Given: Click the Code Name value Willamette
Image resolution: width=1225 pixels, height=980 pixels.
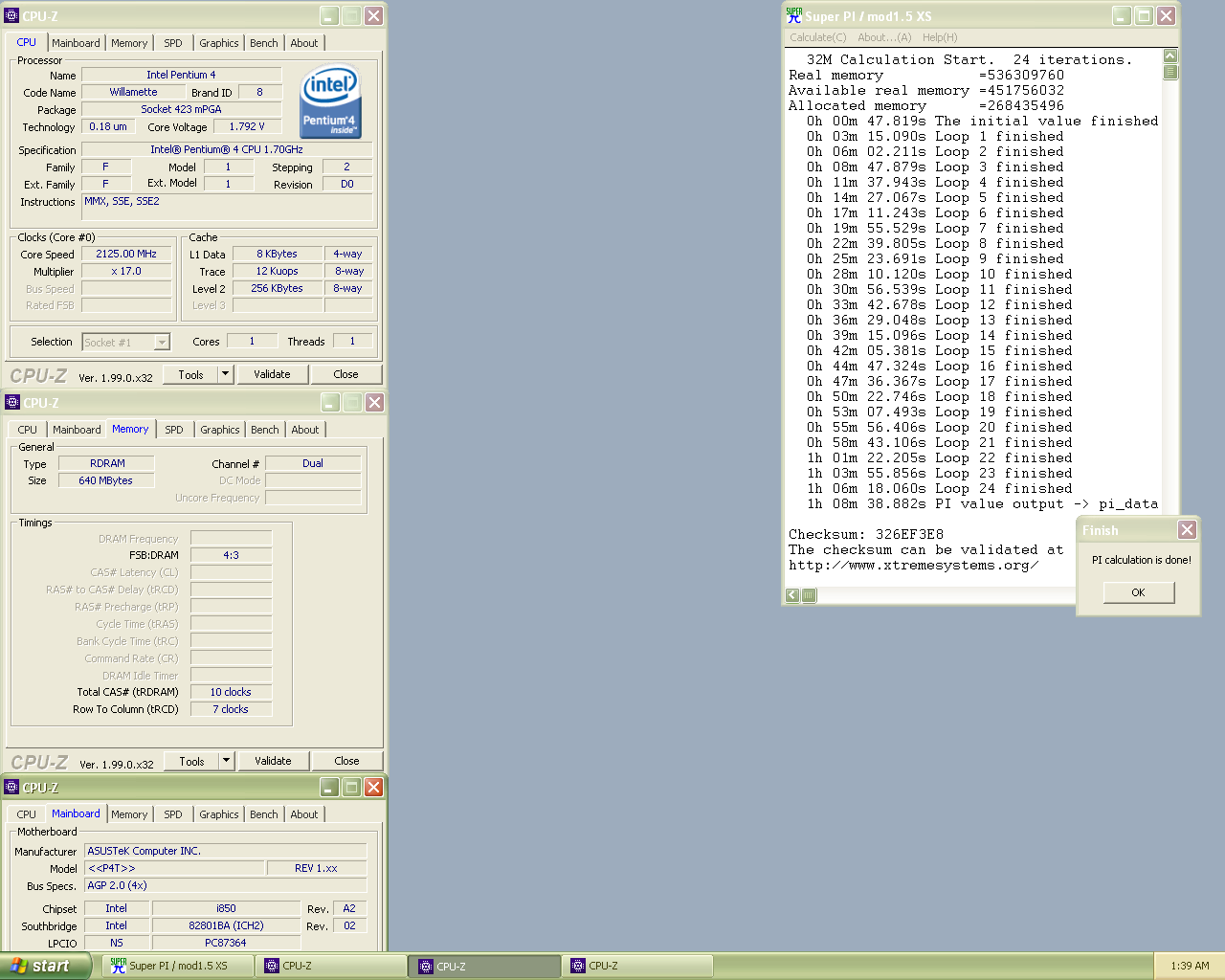Looking at the screenshot, I should tap(133, 92).
